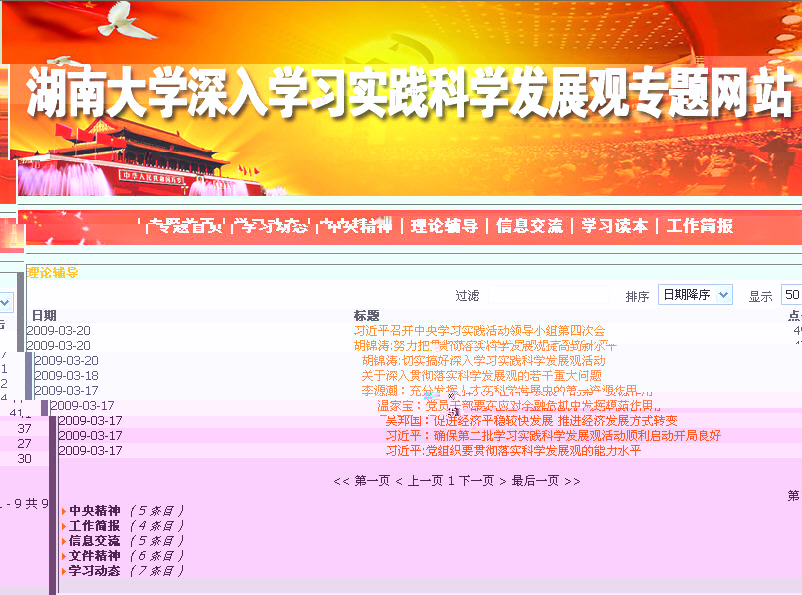Open the 学习动态 navigation menu item
802x595 pixels.
pos(272,226)
